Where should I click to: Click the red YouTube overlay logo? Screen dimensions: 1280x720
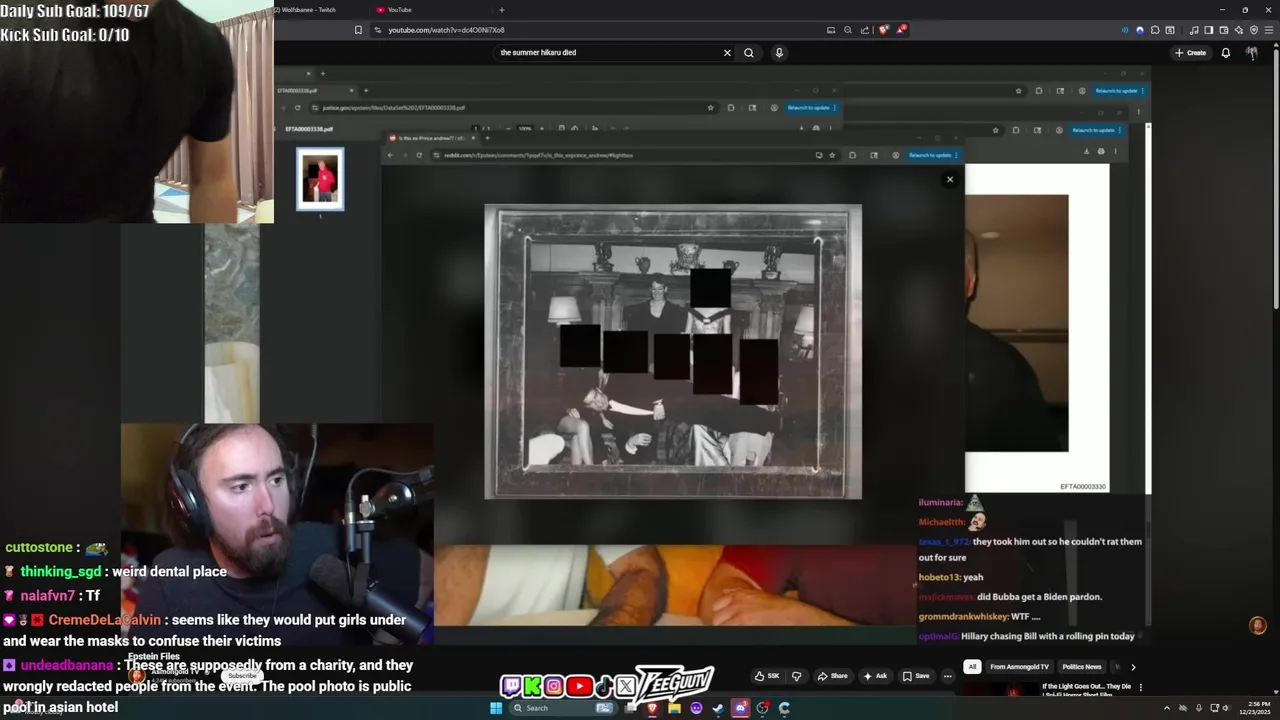coord(579,686)
